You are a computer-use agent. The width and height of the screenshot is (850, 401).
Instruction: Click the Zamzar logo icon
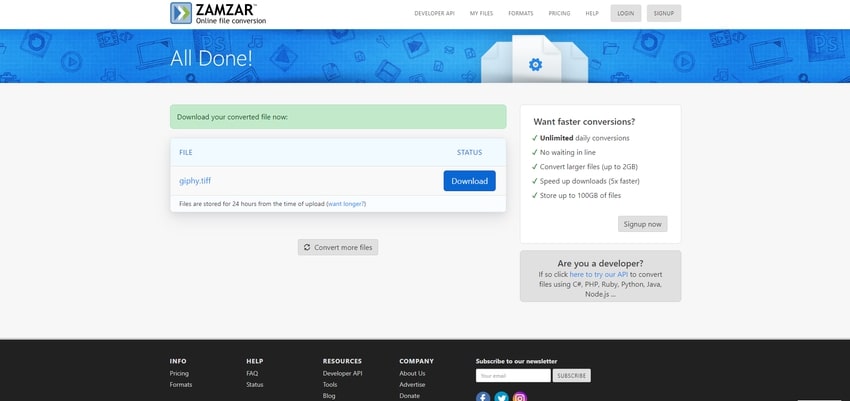182,13
